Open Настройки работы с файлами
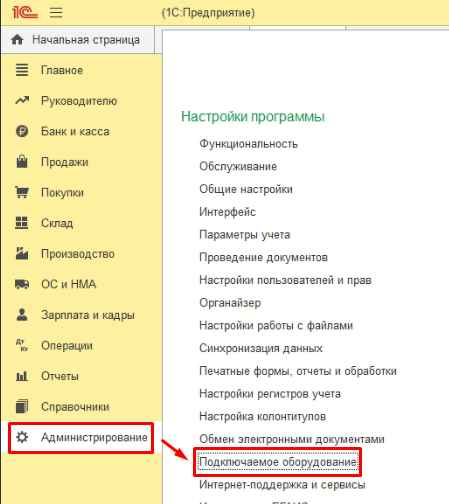This screenshot has height=504, width=449. click(x=276, y=326)
